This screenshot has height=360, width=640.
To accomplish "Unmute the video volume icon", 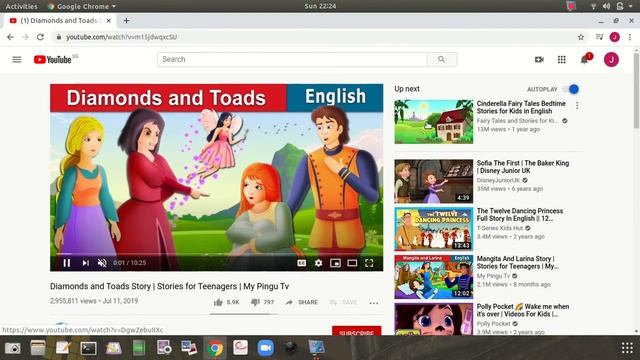I will point(102,263).
